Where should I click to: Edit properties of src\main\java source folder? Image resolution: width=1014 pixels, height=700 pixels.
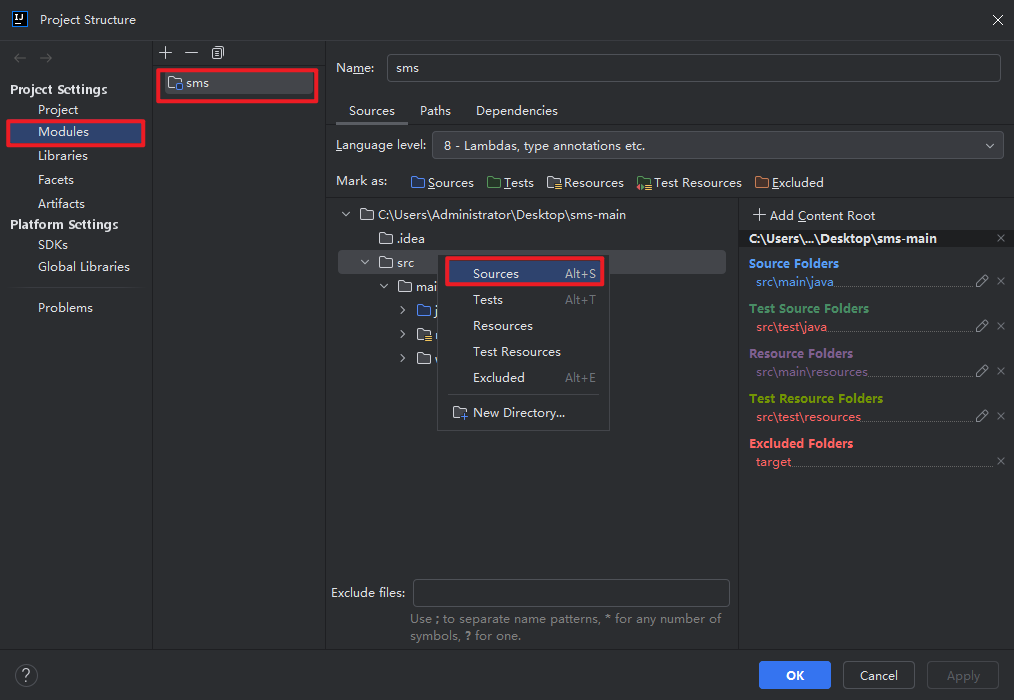coord(982,281)
